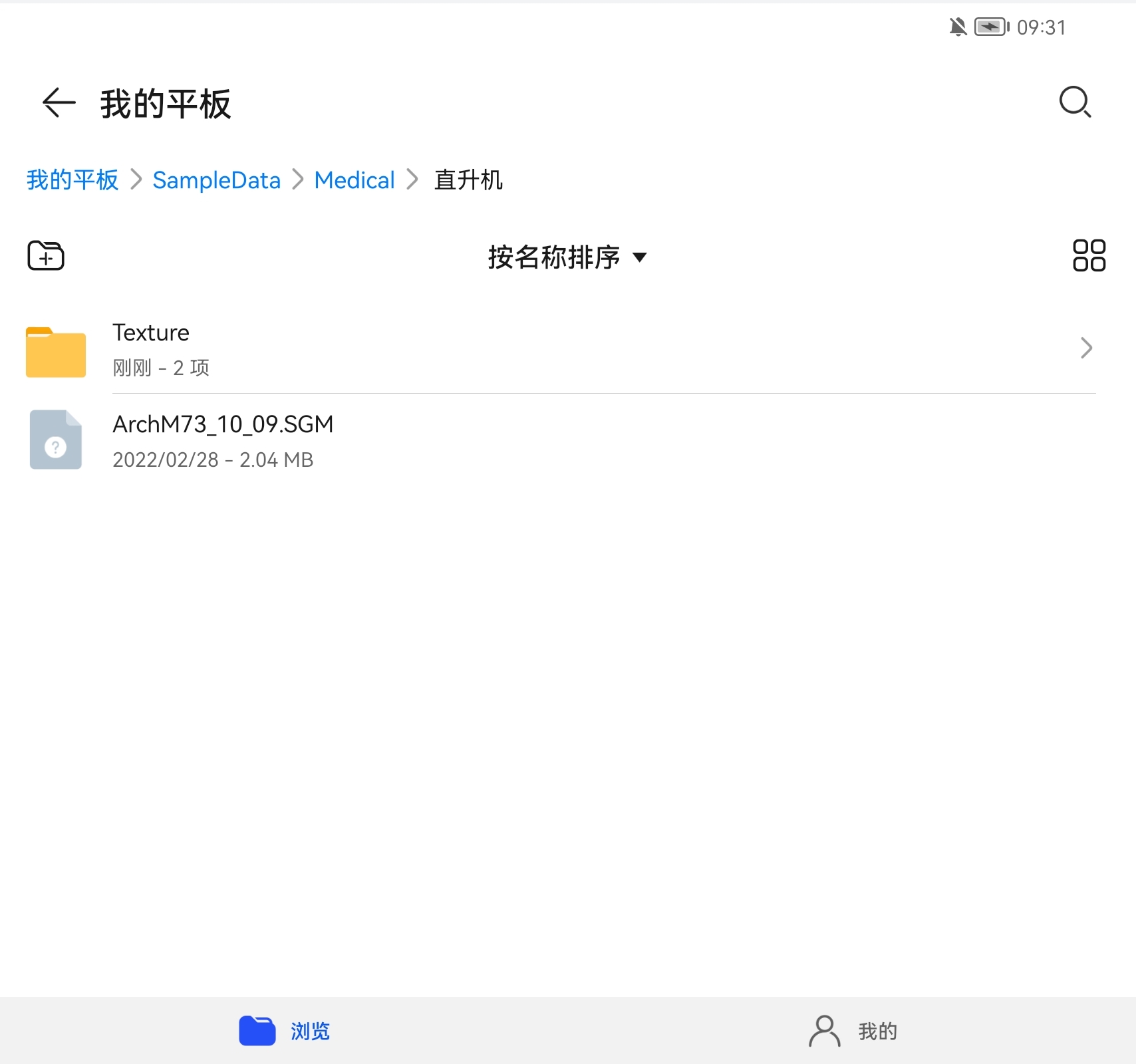Navigate to Medical breadcrumb link
Viewport: 1136px width, 1064px height.
point(355,180)
